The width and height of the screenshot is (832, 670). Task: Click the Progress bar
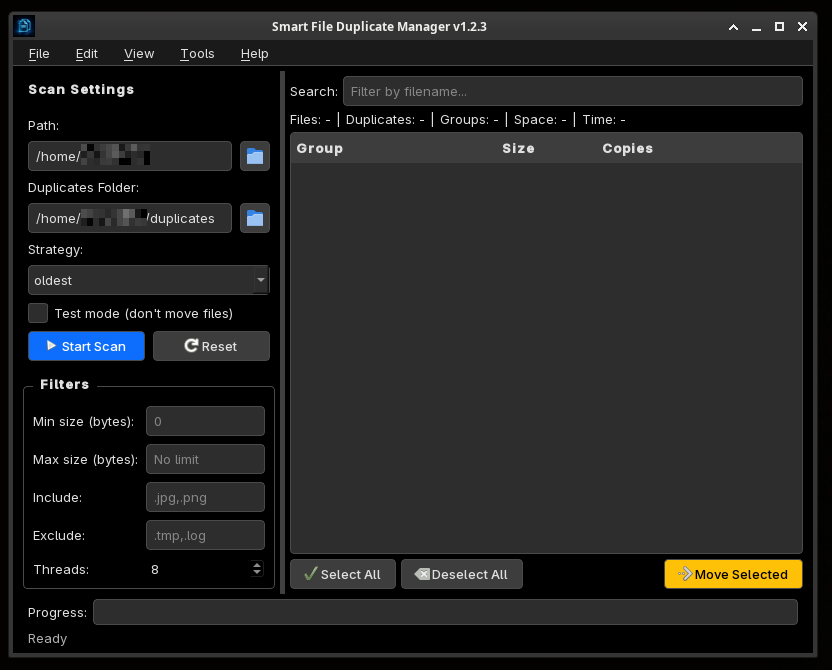(x=445, y=612)
